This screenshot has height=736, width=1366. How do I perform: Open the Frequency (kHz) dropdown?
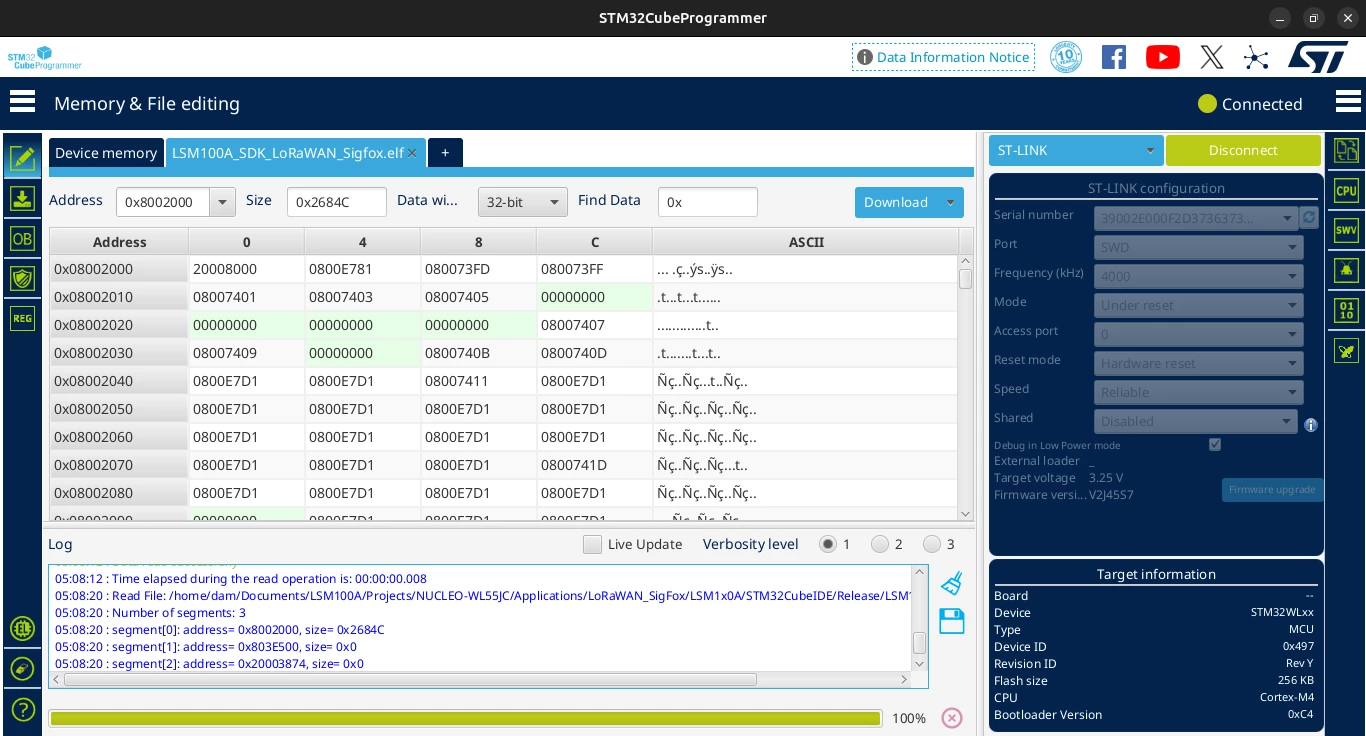click(x=1198, y=276)
